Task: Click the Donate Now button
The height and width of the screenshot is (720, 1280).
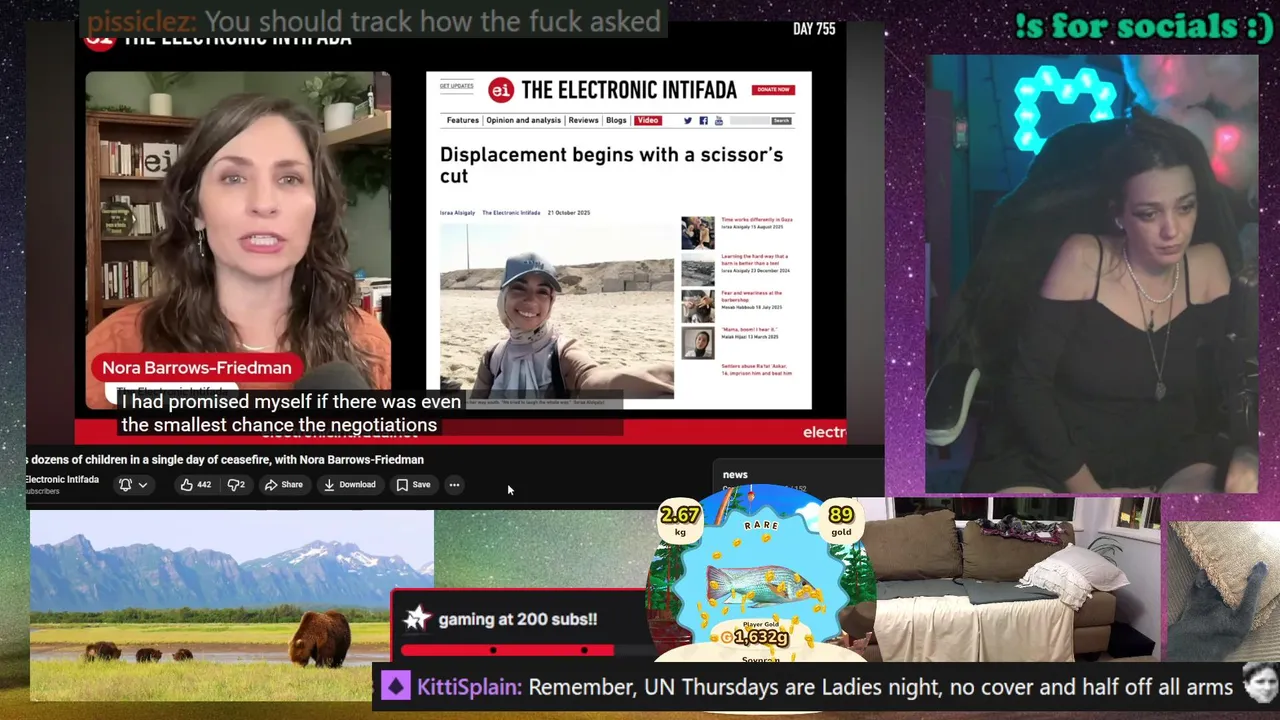Action: tap(773, 89)
